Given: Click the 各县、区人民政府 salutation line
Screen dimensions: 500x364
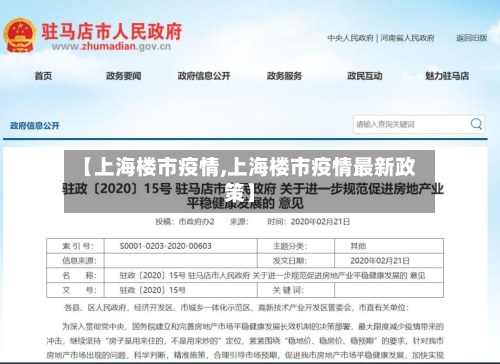Looking at the screenshot, I should click(x=236, y=307).
